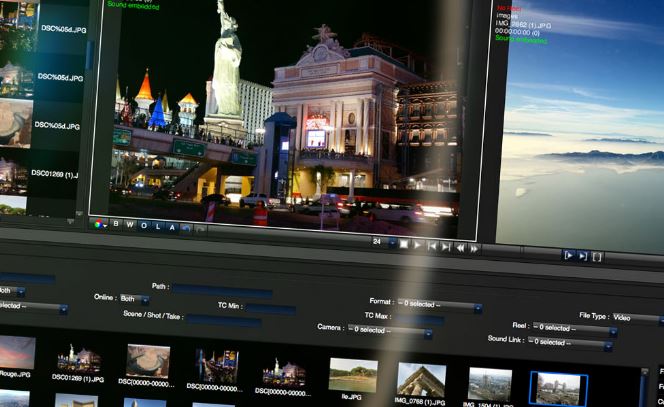This screenshot has height=407, width=664.
Task: Click the thumbnail grid vertical scrollbar
Action: (643, 388)
